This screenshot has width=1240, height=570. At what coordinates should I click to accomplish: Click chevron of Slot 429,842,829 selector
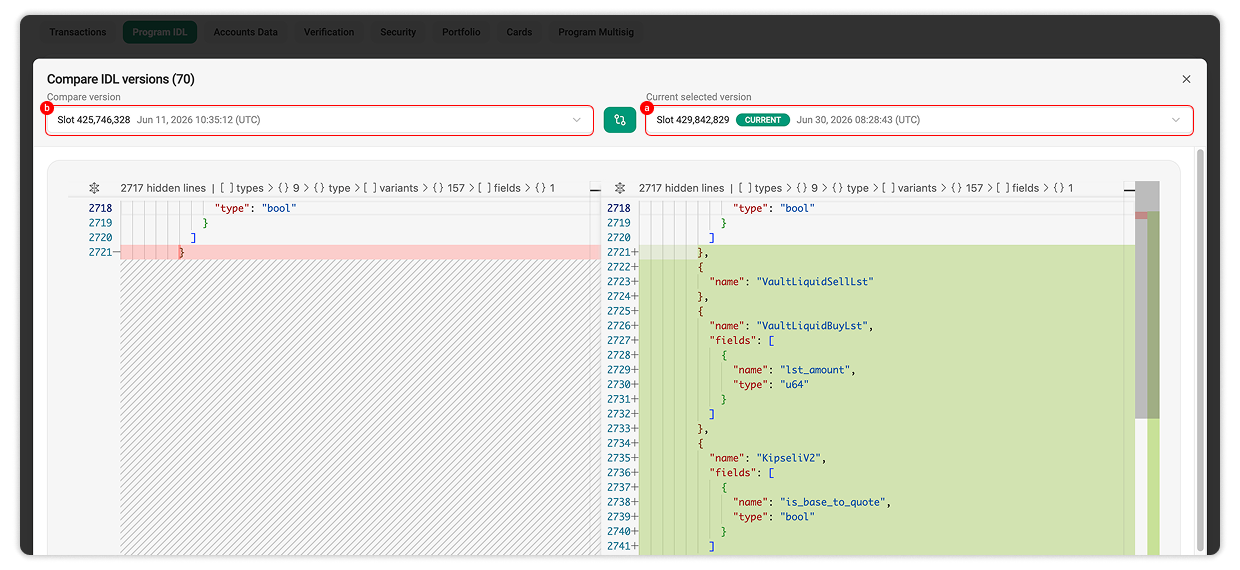[x=1175, y=120]
